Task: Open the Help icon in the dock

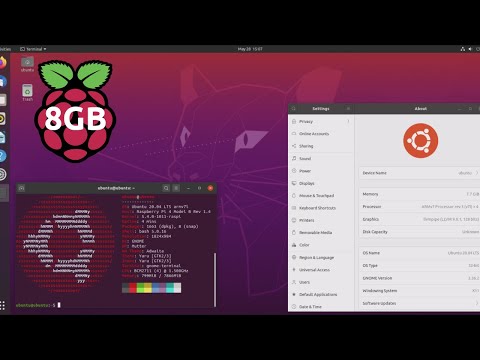Action: tap(3, 156)
